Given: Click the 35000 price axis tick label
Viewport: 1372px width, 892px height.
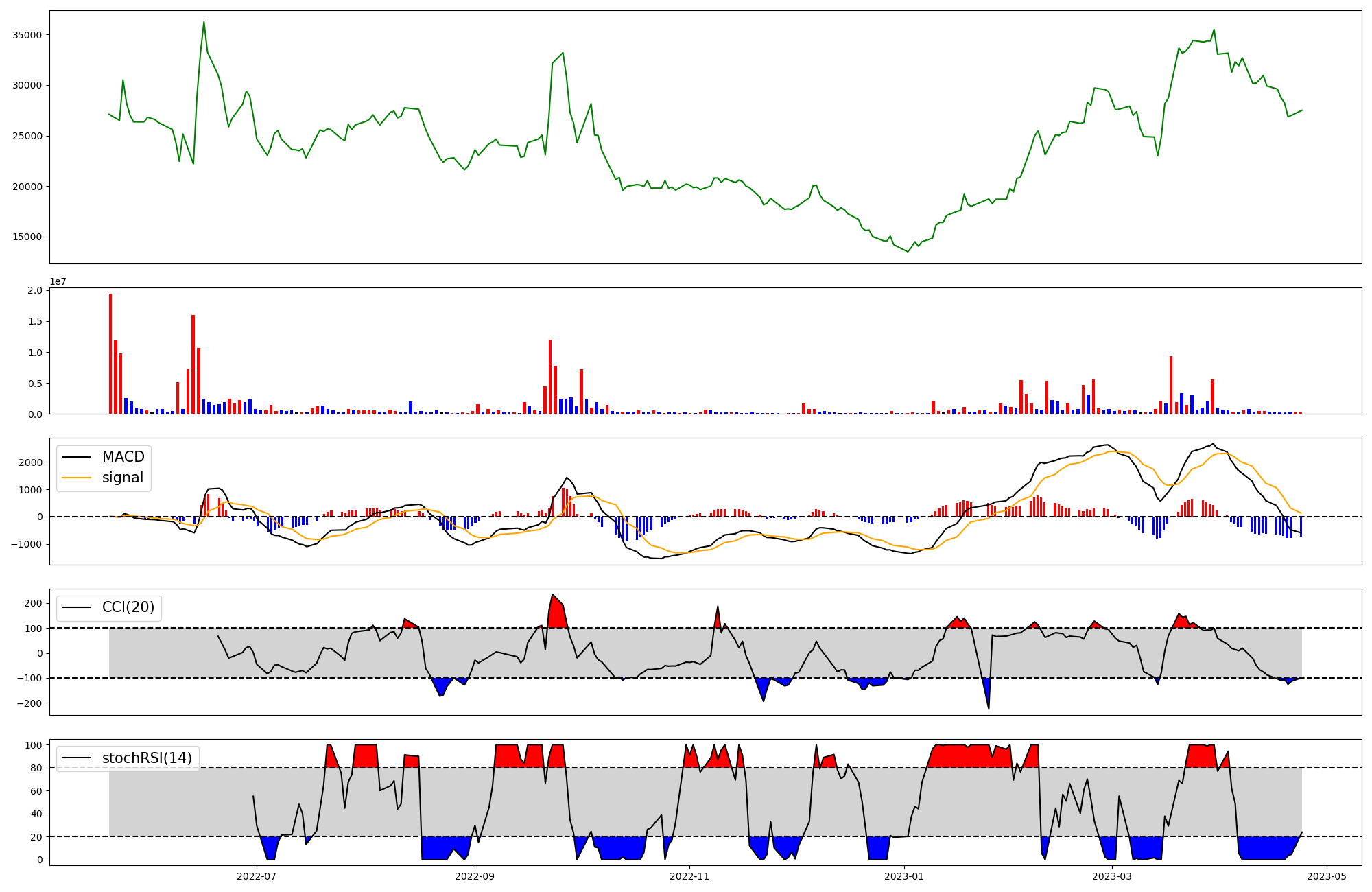Looking at the screenshot, I should coord(28,35).
